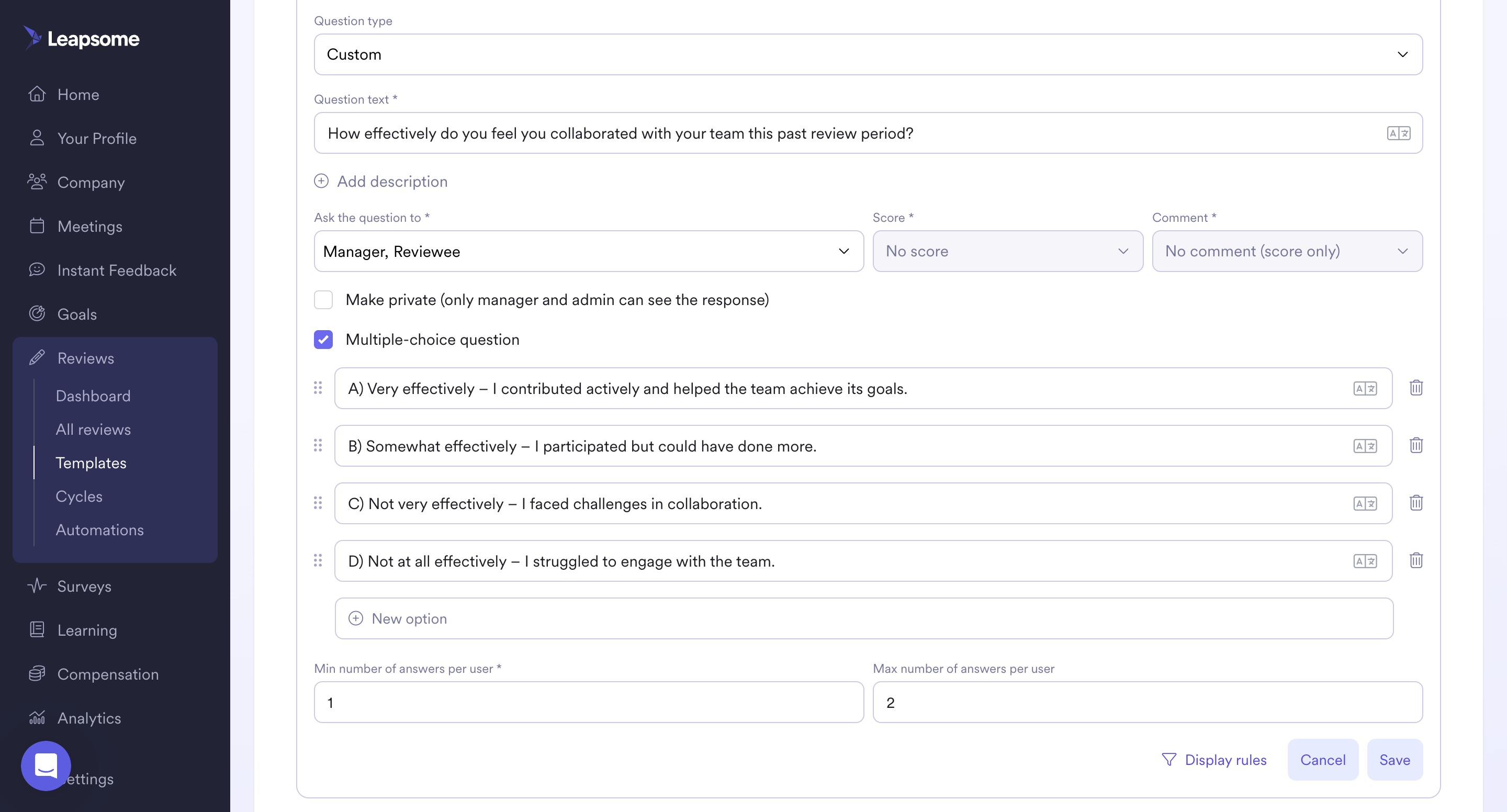Click option A text field
Image resolution: width=1507 pixels, height=812 pixels.
point(863,388)
